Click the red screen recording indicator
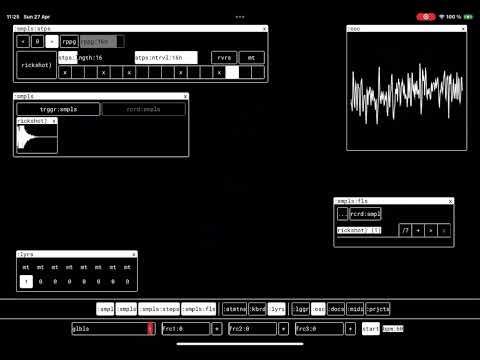This screenshot has width=480, height=360. 426,17
